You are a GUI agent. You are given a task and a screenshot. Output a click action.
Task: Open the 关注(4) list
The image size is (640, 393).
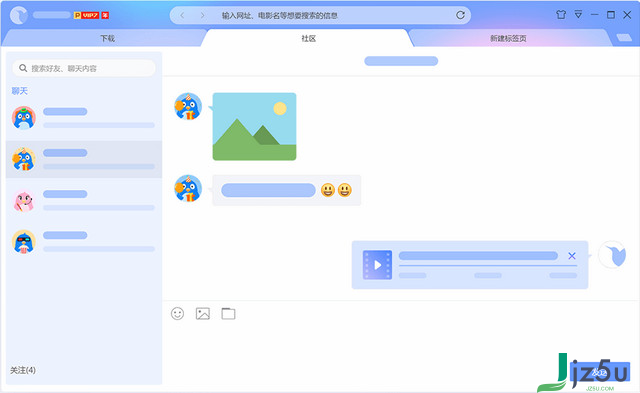[23, 370]
